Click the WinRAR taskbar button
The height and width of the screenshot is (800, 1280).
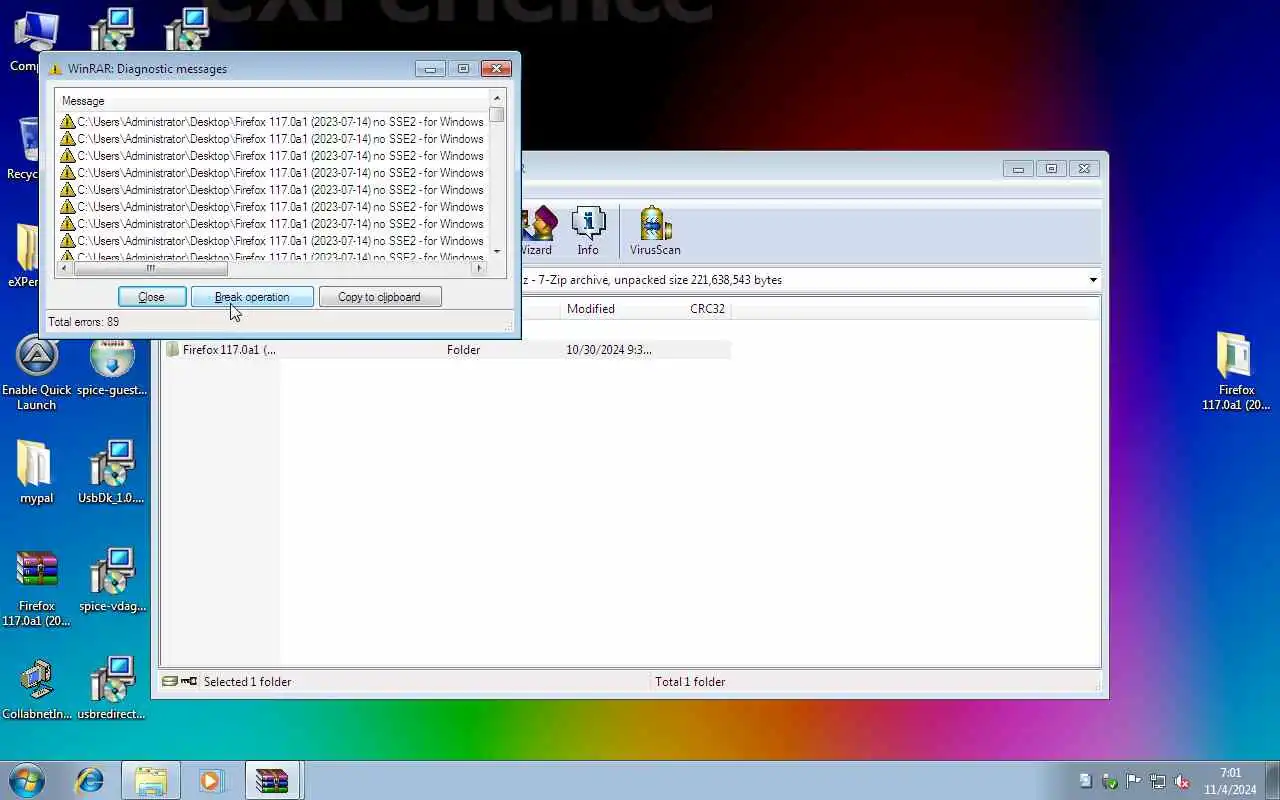tap(272, 780)
